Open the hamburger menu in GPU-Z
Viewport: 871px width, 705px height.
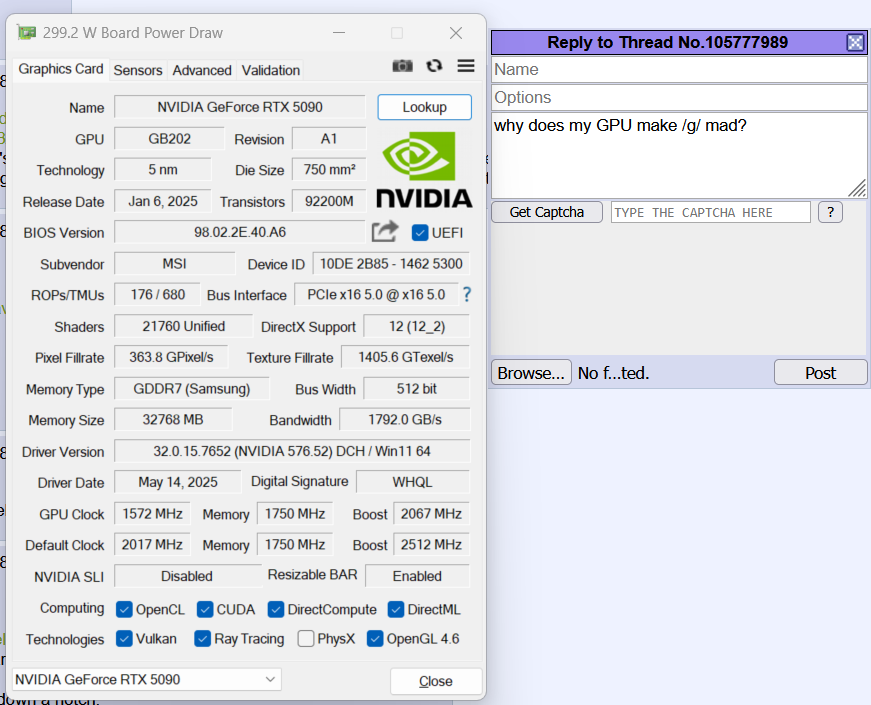click(465, 66)
